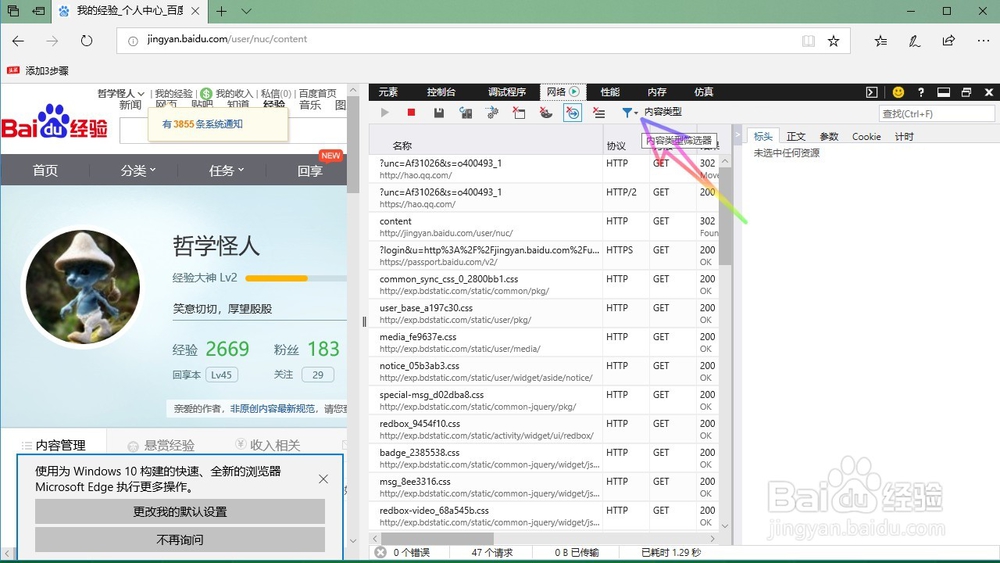Click the Baidu Jingyan logo
Screen dimensions: 1000x563
(54, 122)
